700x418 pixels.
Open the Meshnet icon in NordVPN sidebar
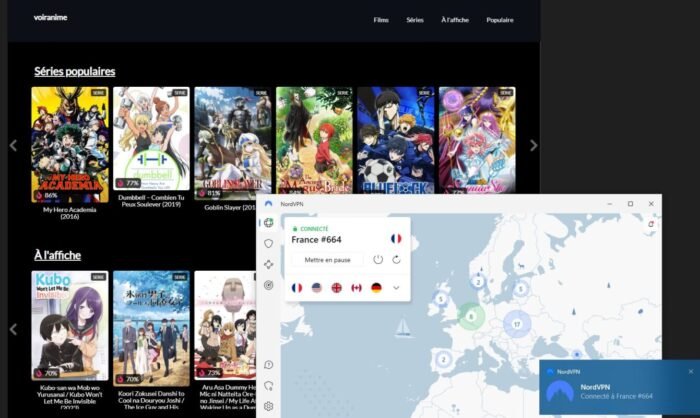pos(268,264)
